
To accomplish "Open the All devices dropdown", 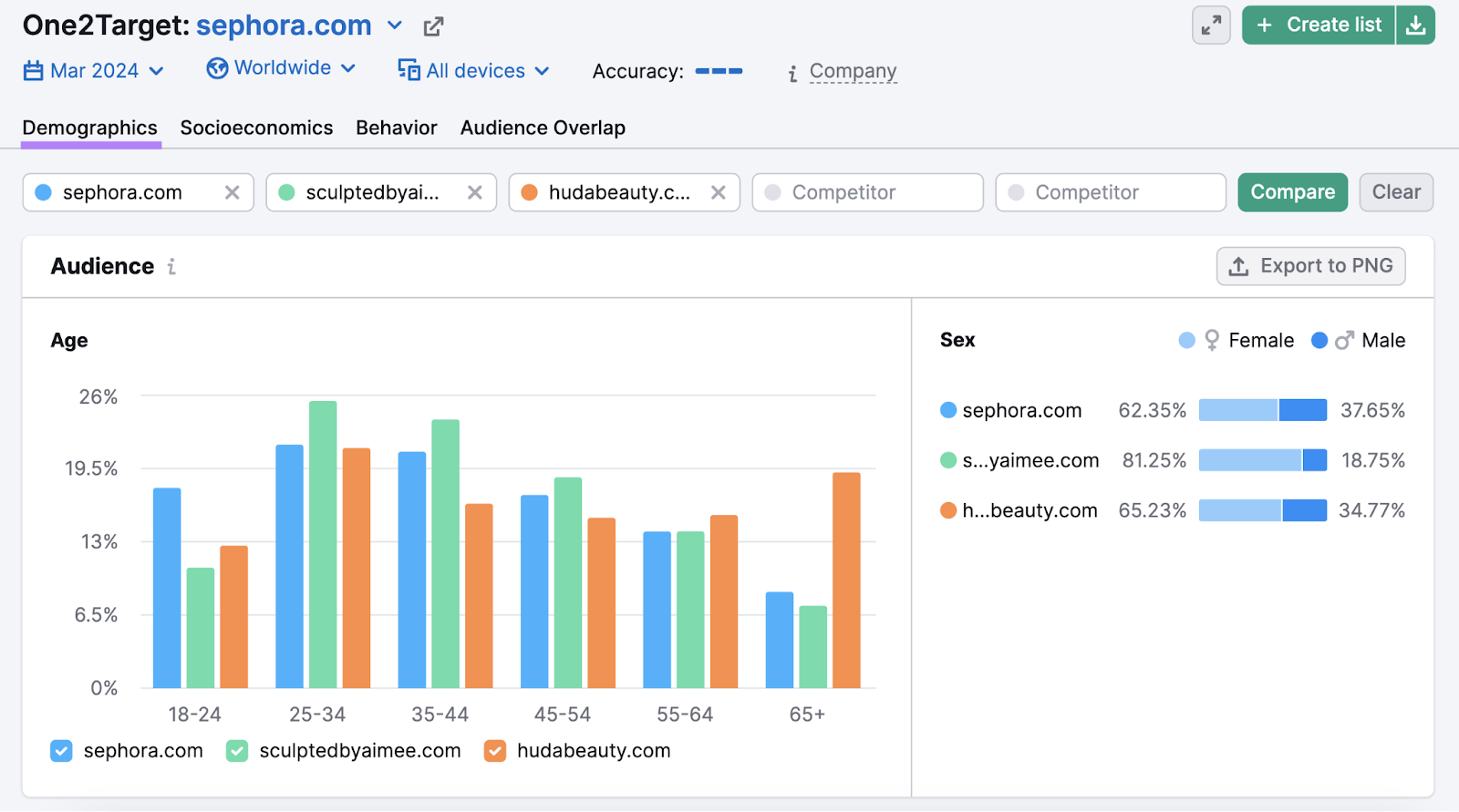I will [x=474, y=71].
